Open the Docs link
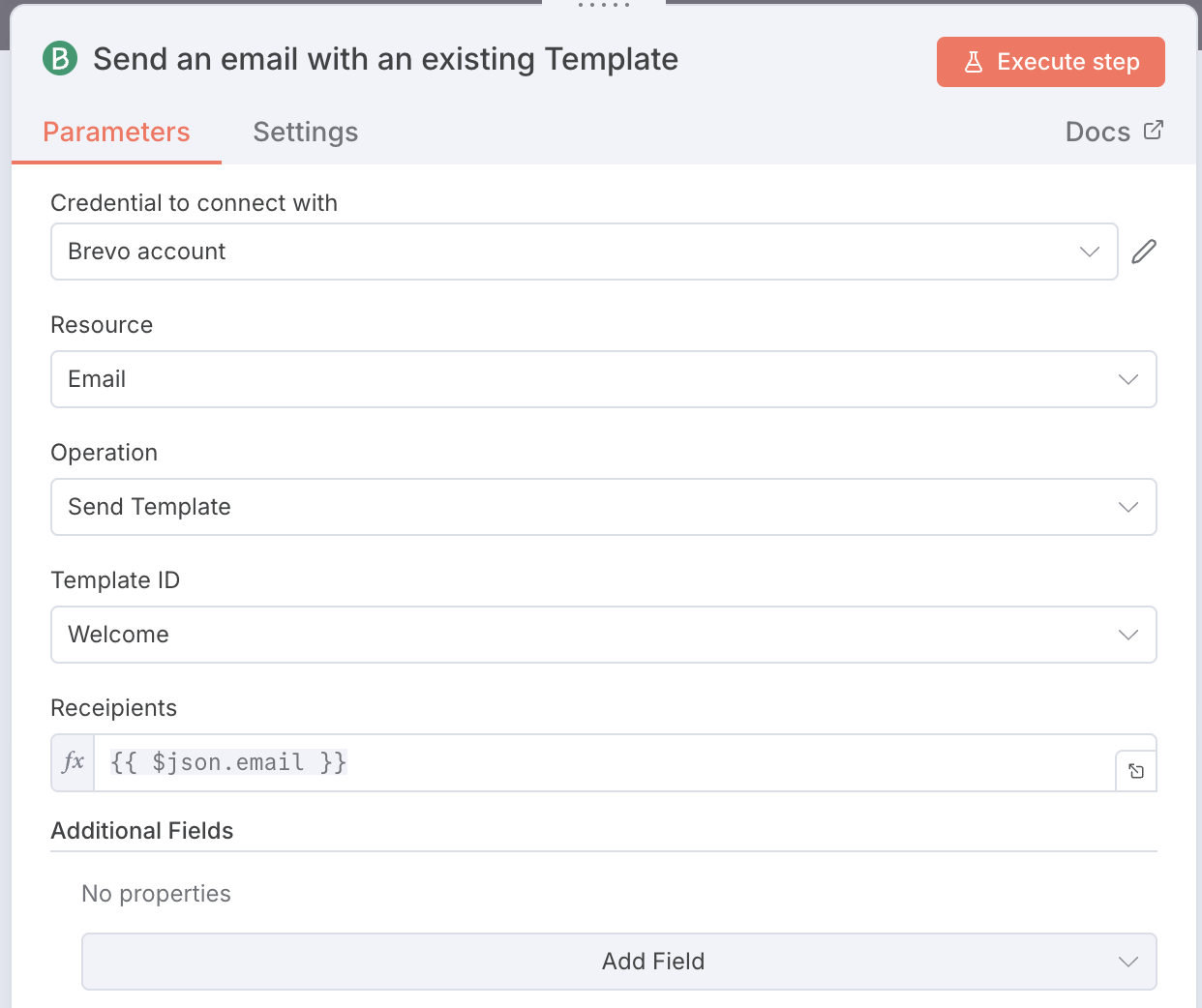 click(x=1097, y=133)
